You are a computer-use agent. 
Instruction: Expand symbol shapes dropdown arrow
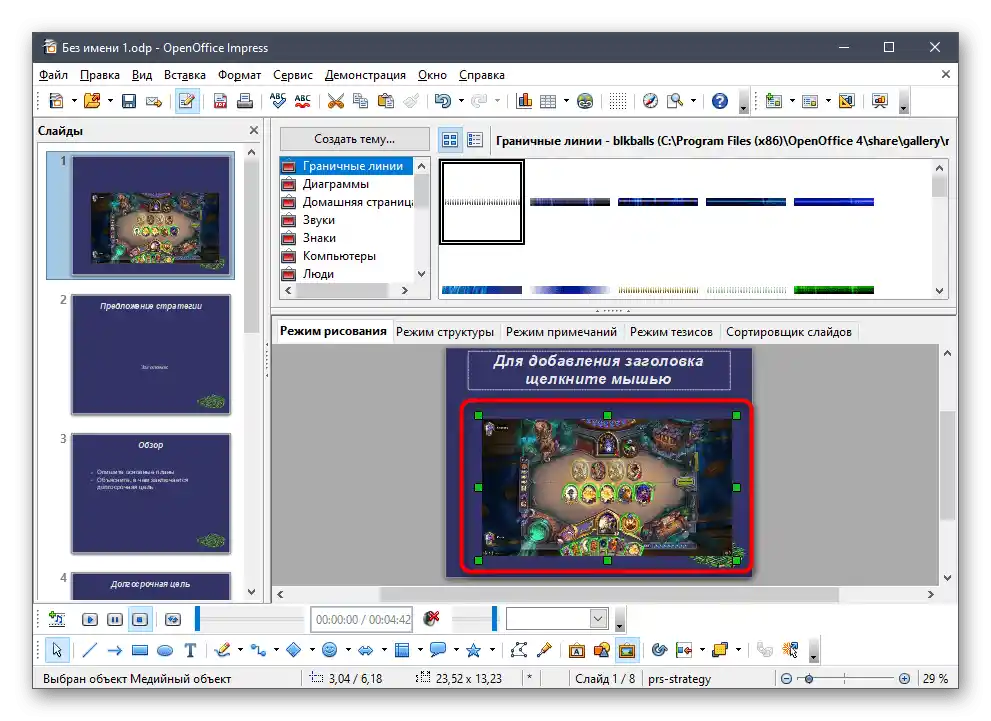tap(346, 650)
